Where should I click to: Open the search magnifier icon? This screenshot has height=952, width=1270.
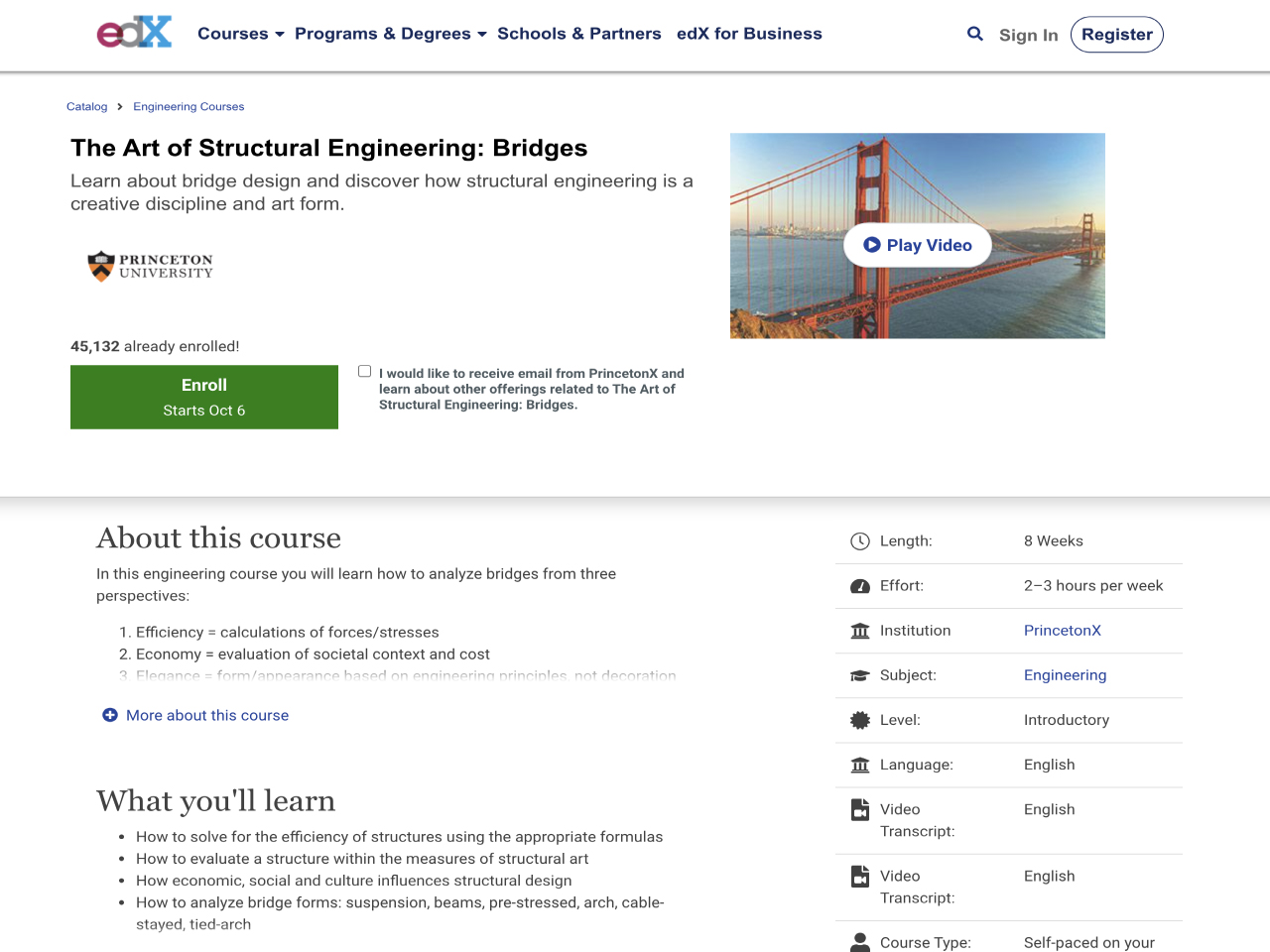tap(975, 34)
